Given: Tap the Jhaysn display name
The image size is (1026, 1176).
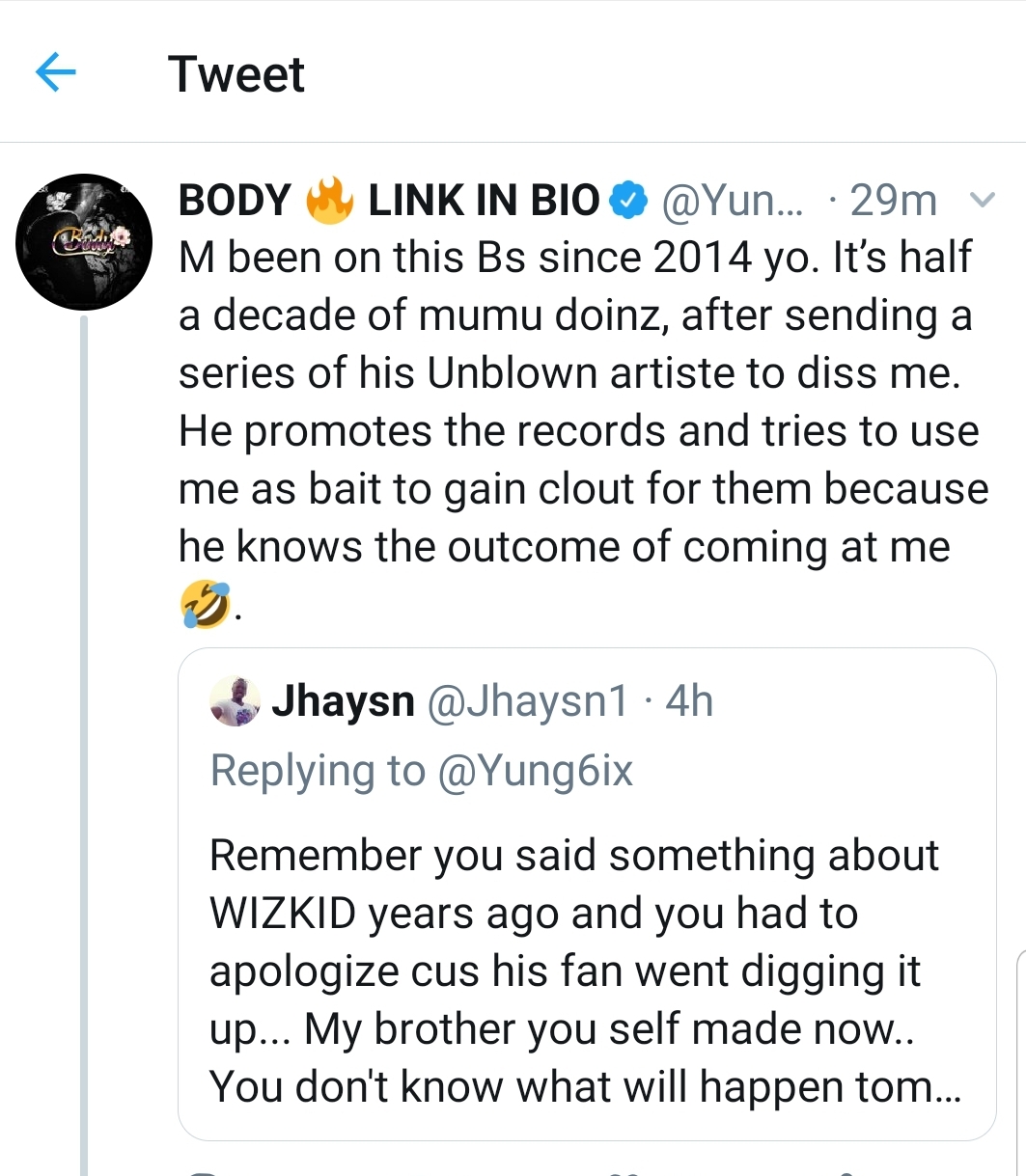Looking at the screenshot, I should pyautogui.click(x=343, y=701).
